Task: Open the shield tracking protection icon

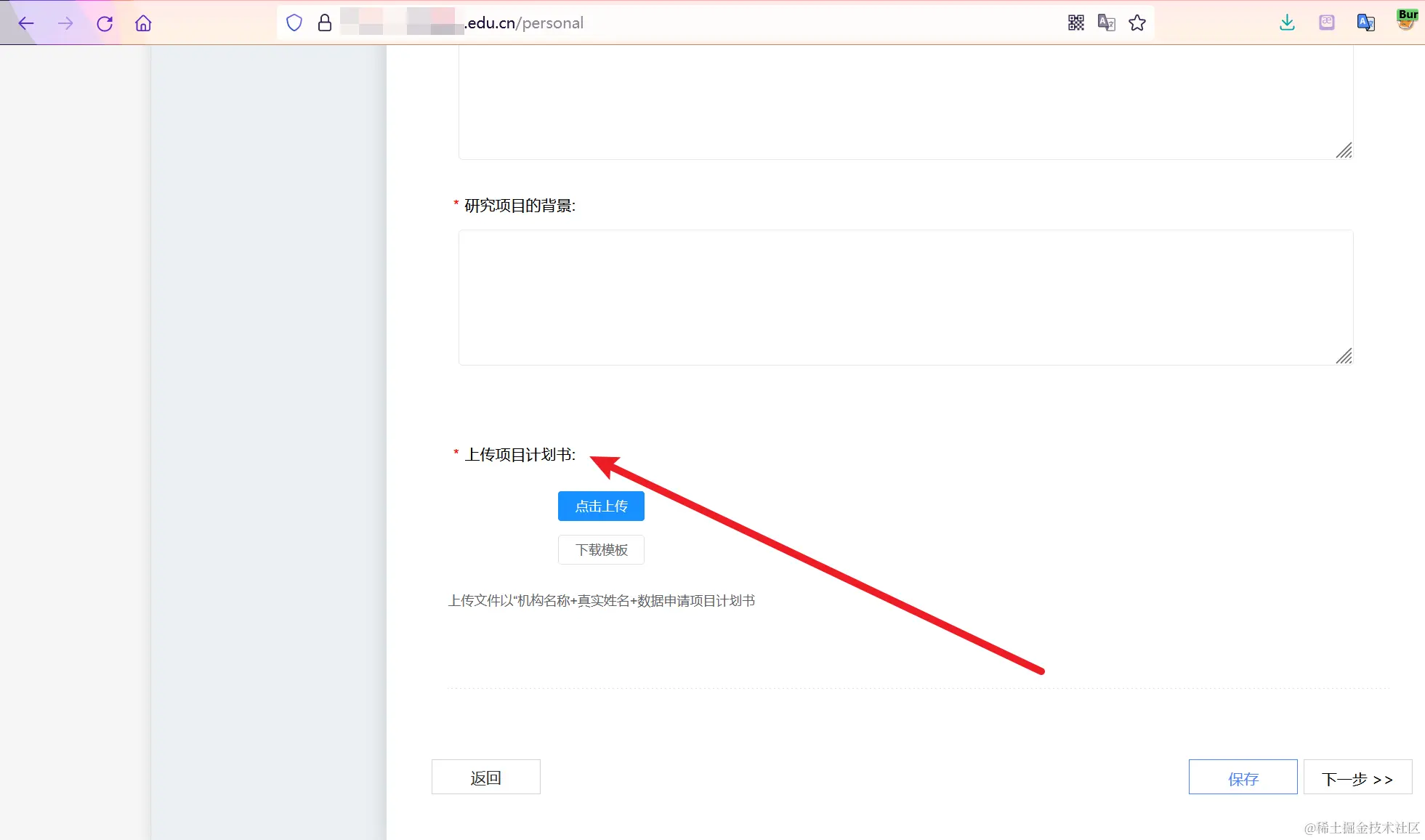Action: [x=294, y=23]
